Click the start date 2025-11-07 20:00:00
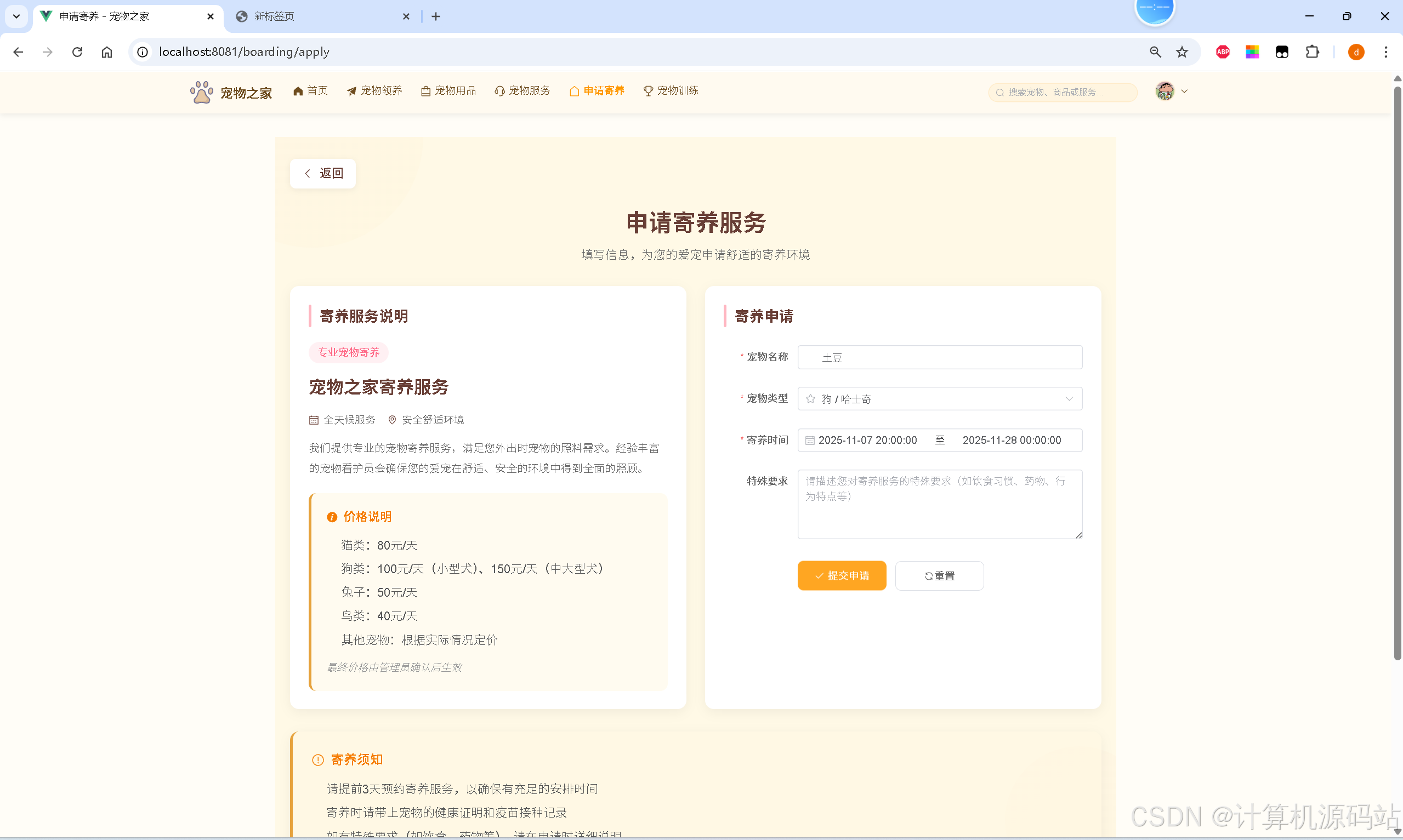Viewport: 1403px width, 840px height. coord(867,441)
